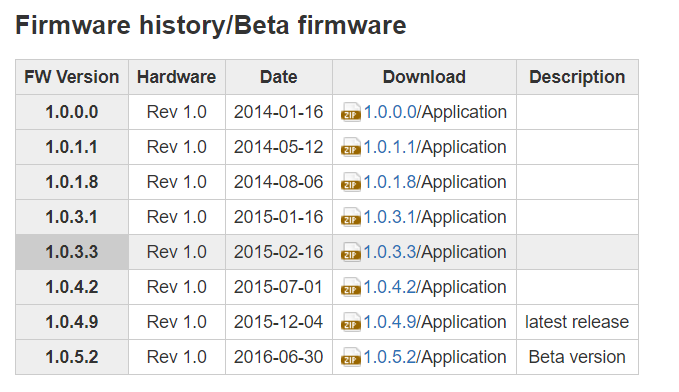Click the date 2014-05-12

click(x=278, y=147)
